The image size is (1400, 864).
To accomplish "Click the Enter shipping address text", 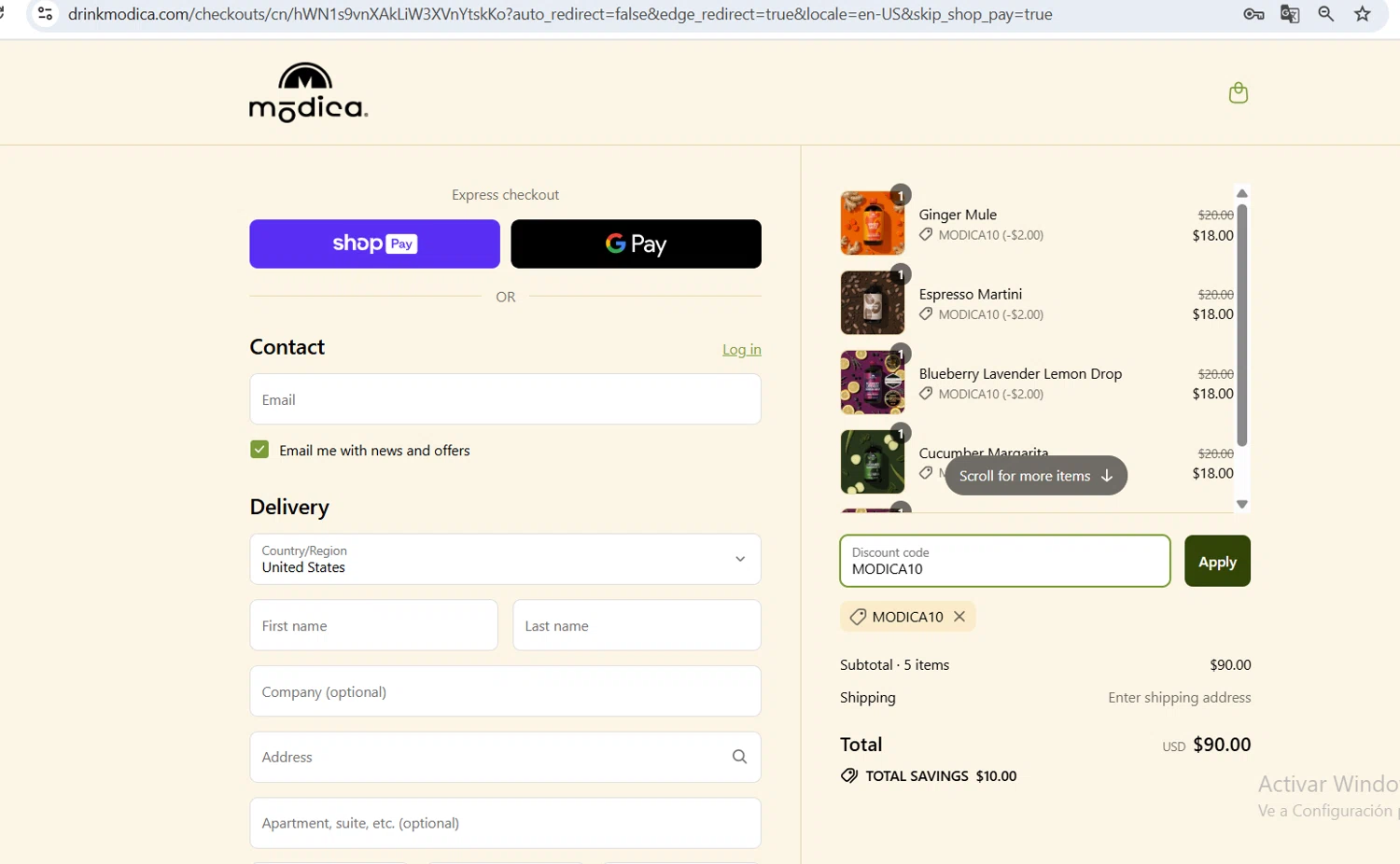I will (1179, 697).
